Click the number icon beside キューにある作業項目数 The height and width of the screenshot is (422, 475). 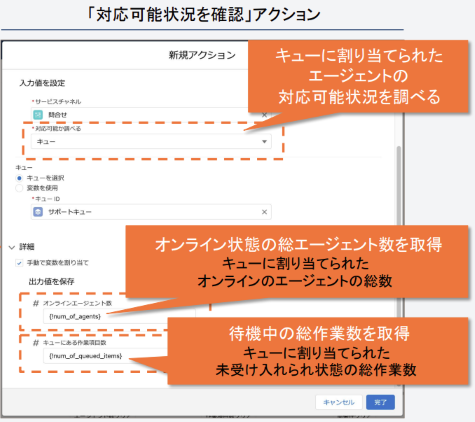(36, 343)
